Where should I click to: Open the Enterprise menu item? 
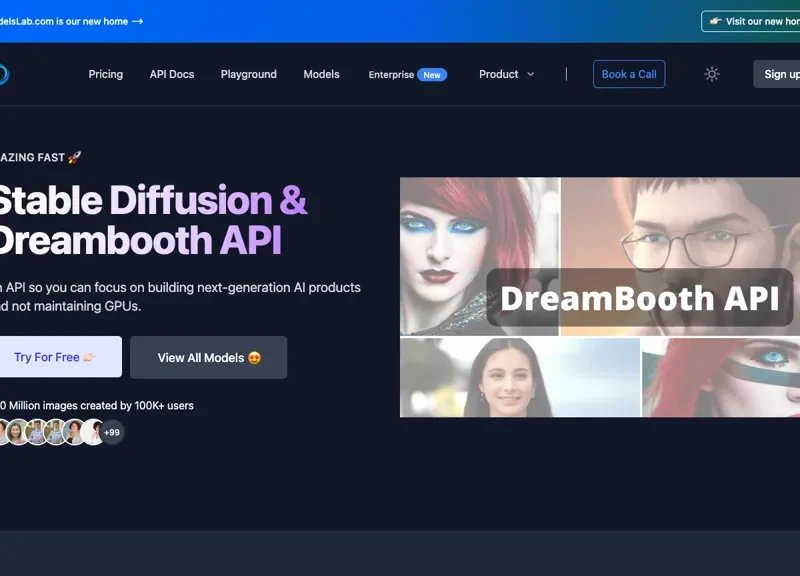(391, 74)
